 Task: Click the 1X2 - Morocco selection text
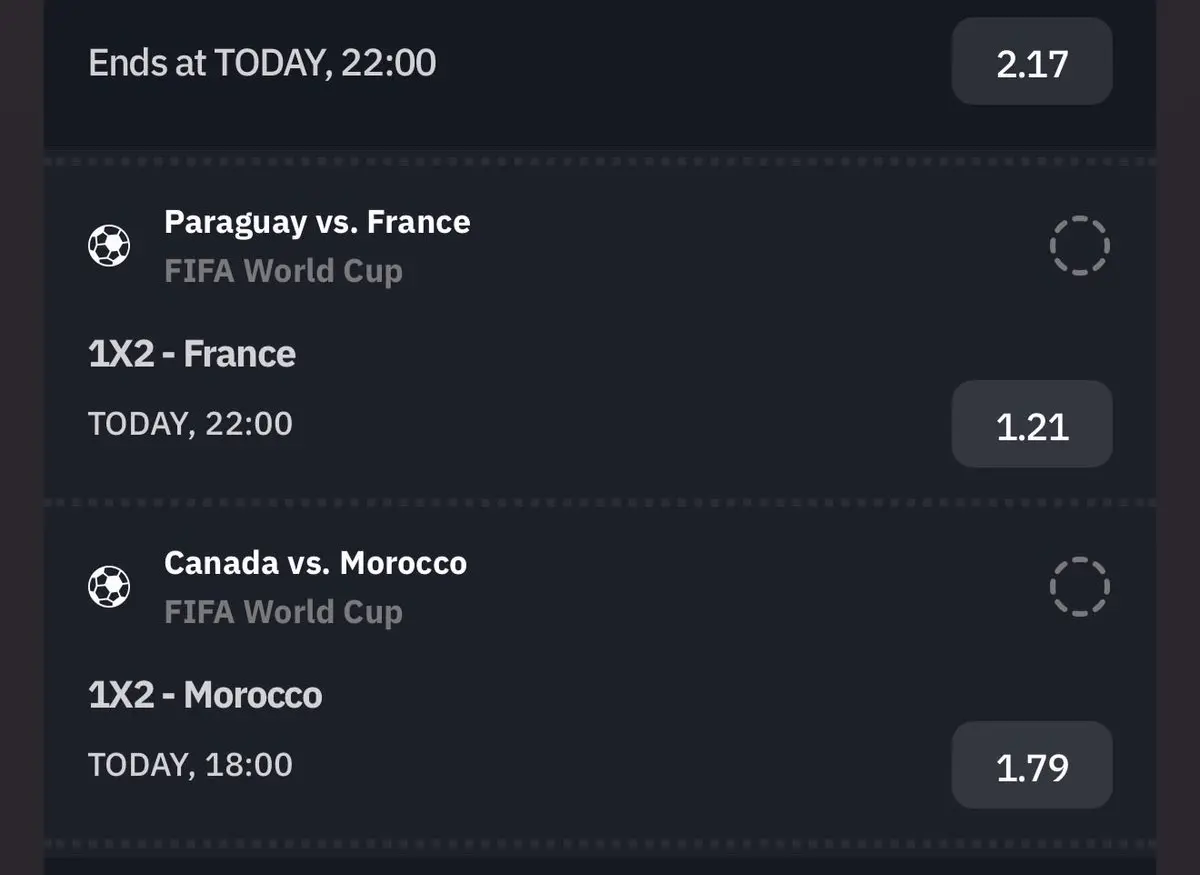(x=205, y=695)
